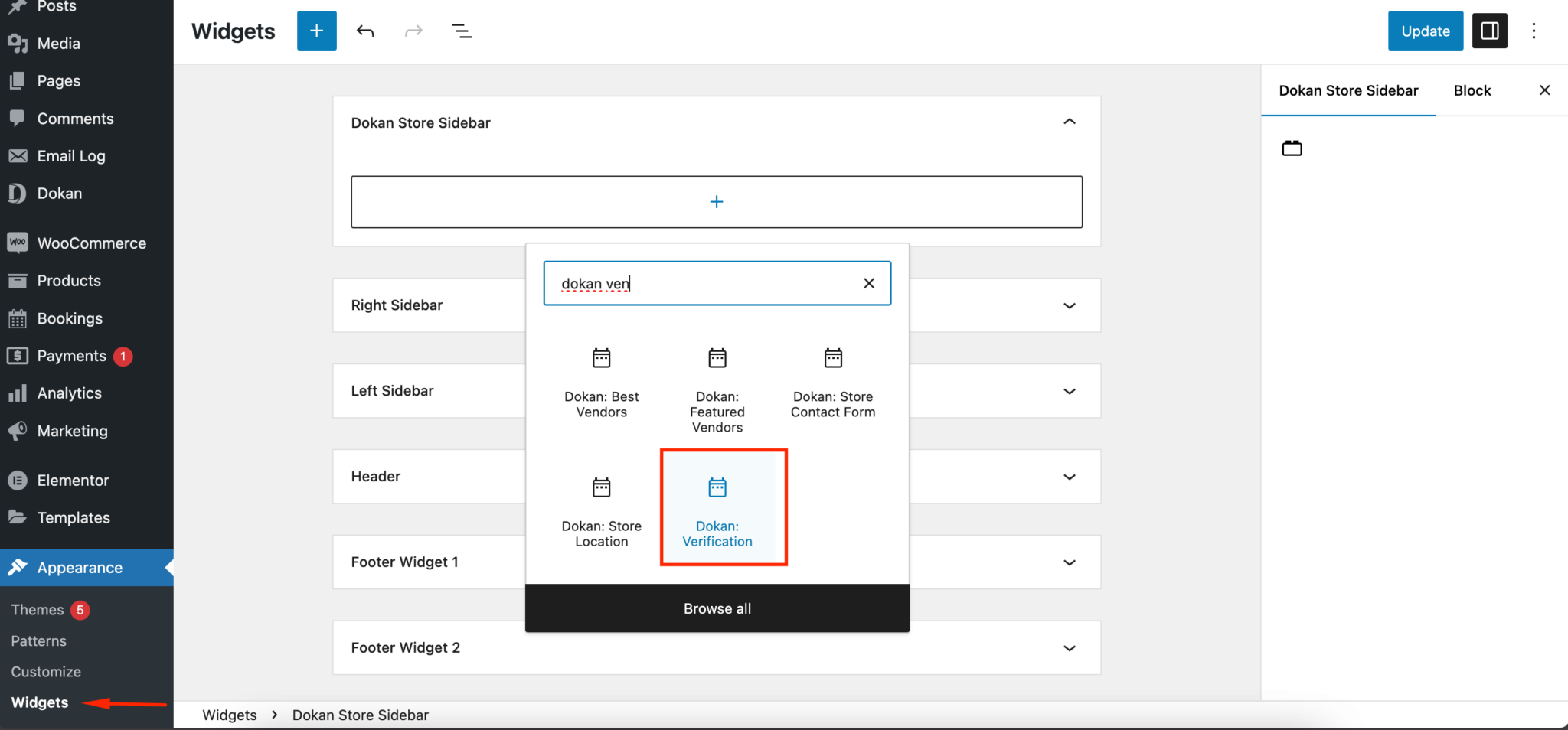Go to Patterns submenu
The height and width of the screenshot is (730, 1568).
[38, 641]
